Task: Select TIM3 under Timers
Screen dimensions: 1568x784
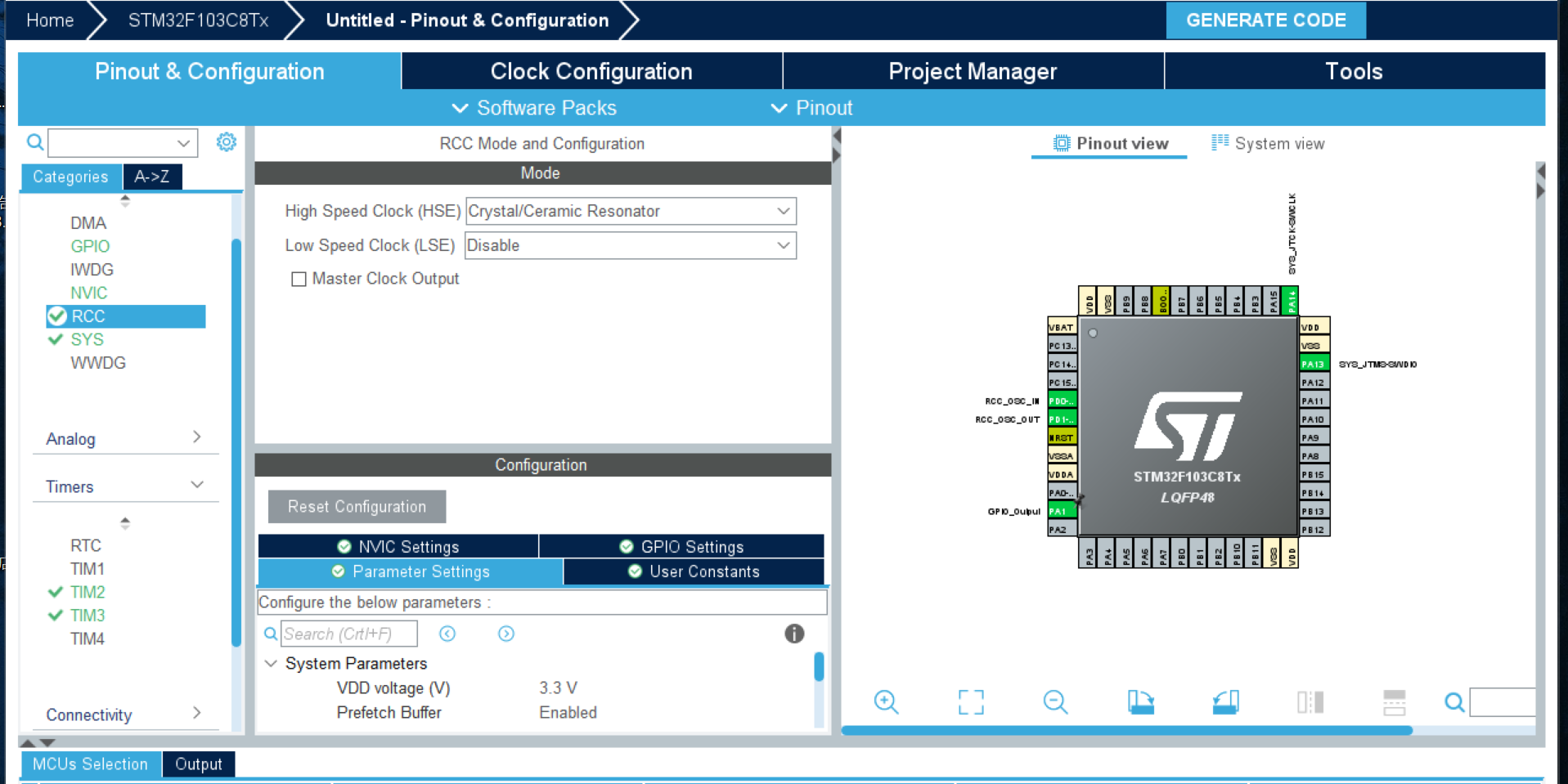Action: tap(88, 615)
